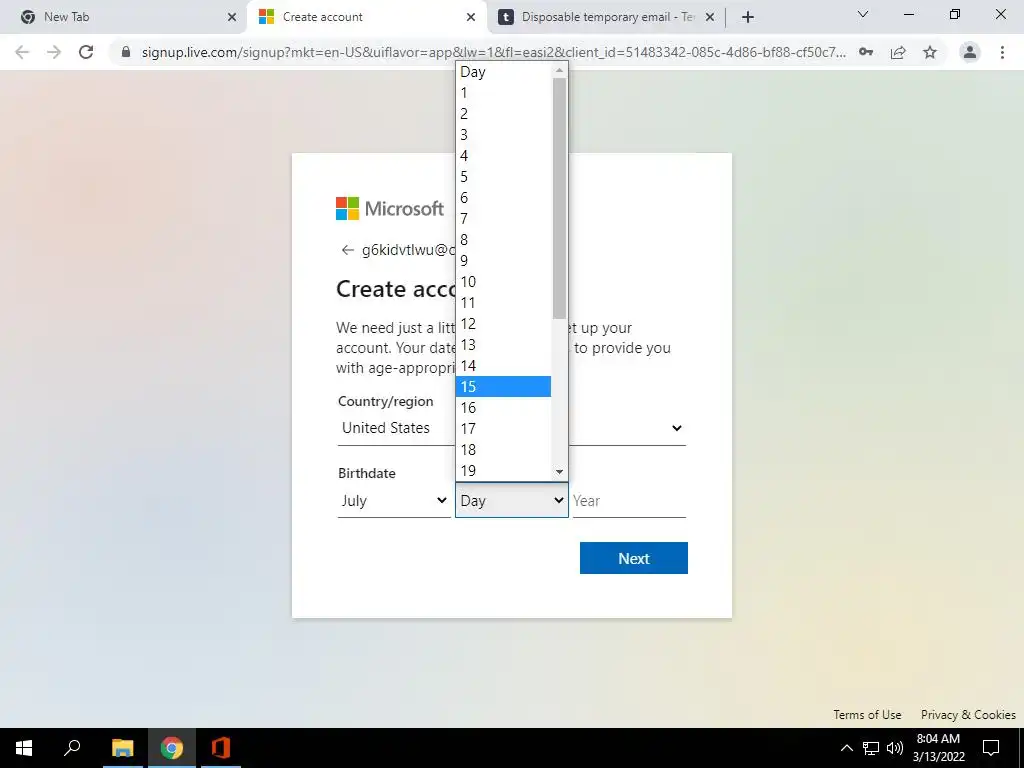Click the browser forward arrow
The image size is (1024, 768).
click(x=54, y=52)
